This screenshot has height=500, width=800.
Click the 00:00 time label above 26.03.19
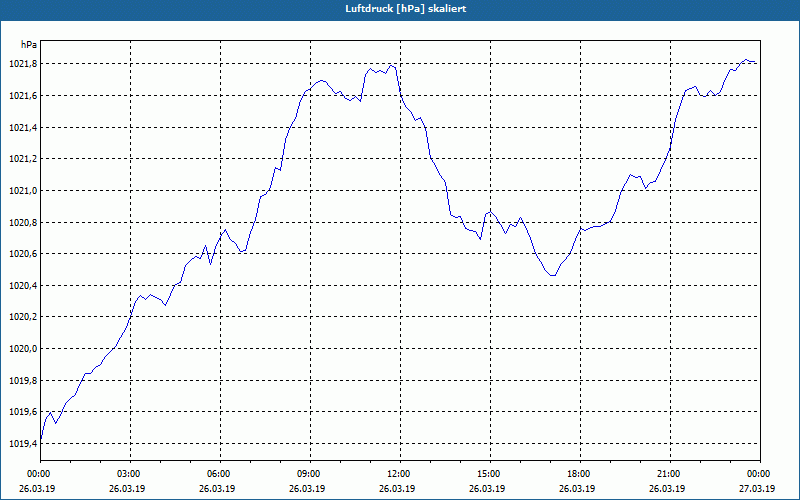[x=37, y=474]
